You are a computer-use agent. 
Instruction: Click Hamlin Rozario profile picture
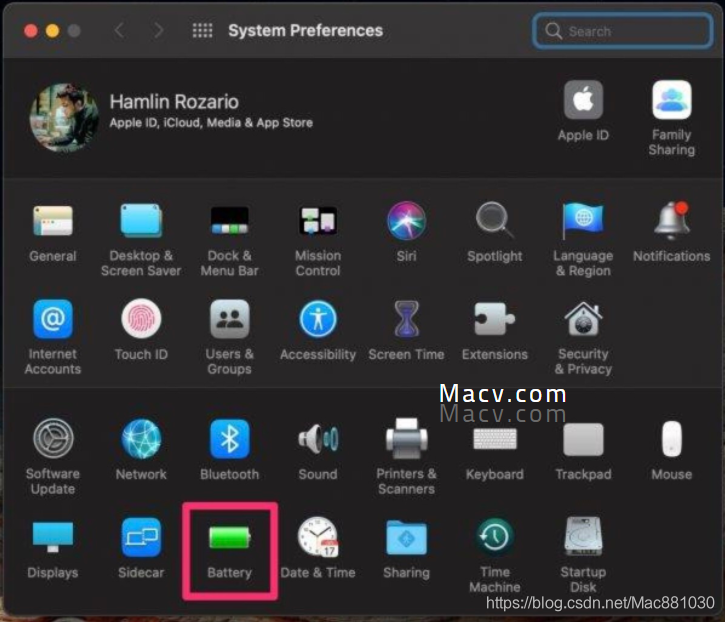pos(64,117)
